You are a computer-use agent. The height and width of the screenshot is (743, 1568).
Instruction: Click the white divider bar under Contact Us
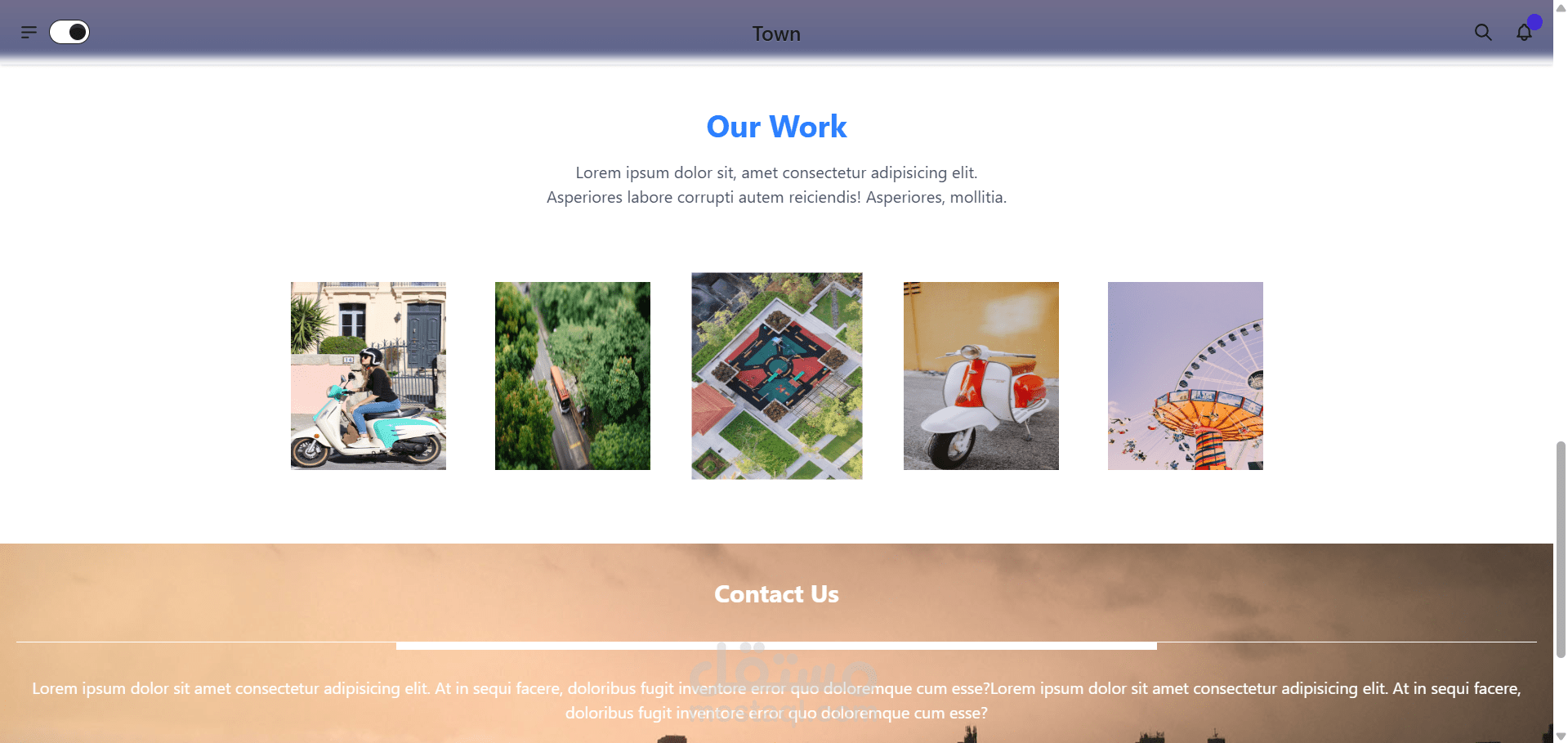776,646
